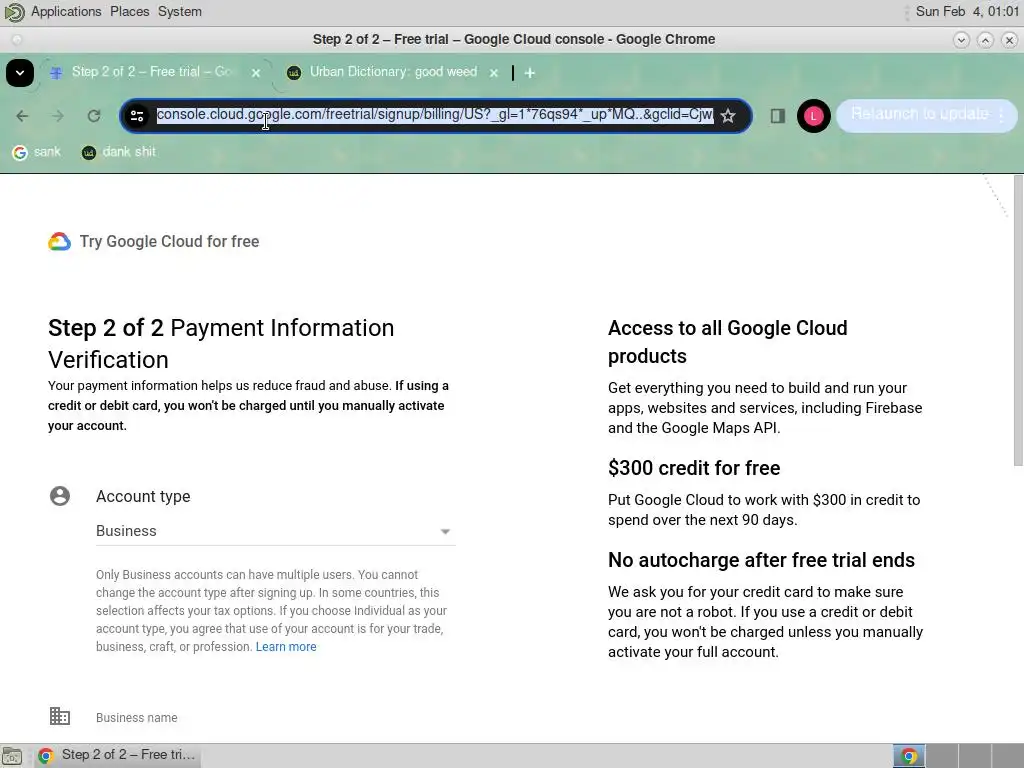Focus the Business name field
The height and width of the screenshot is (768, 1024).
(x=276, y=718)
